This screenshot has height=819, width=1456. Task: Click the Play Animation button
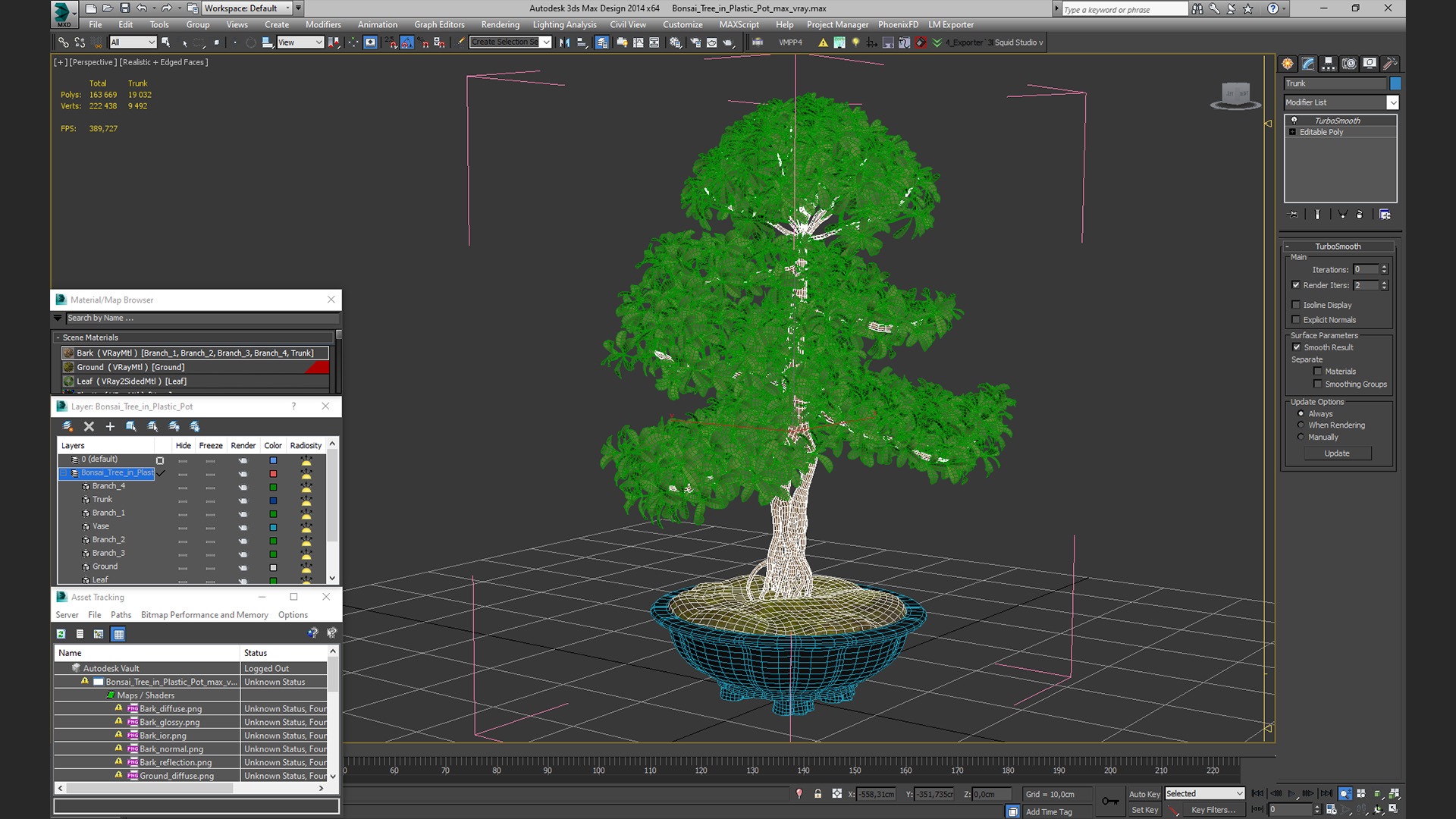pyautogui.click(x=1292, y=794)
